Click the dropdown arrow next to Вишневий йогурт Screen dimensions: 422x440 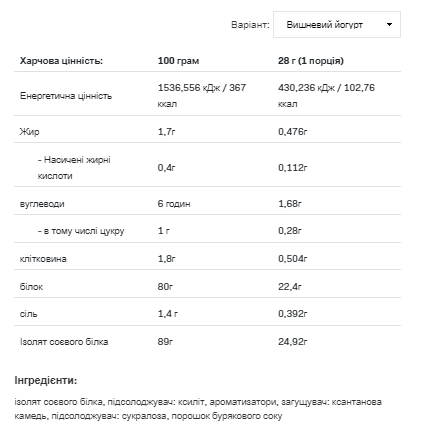(389, 25)
